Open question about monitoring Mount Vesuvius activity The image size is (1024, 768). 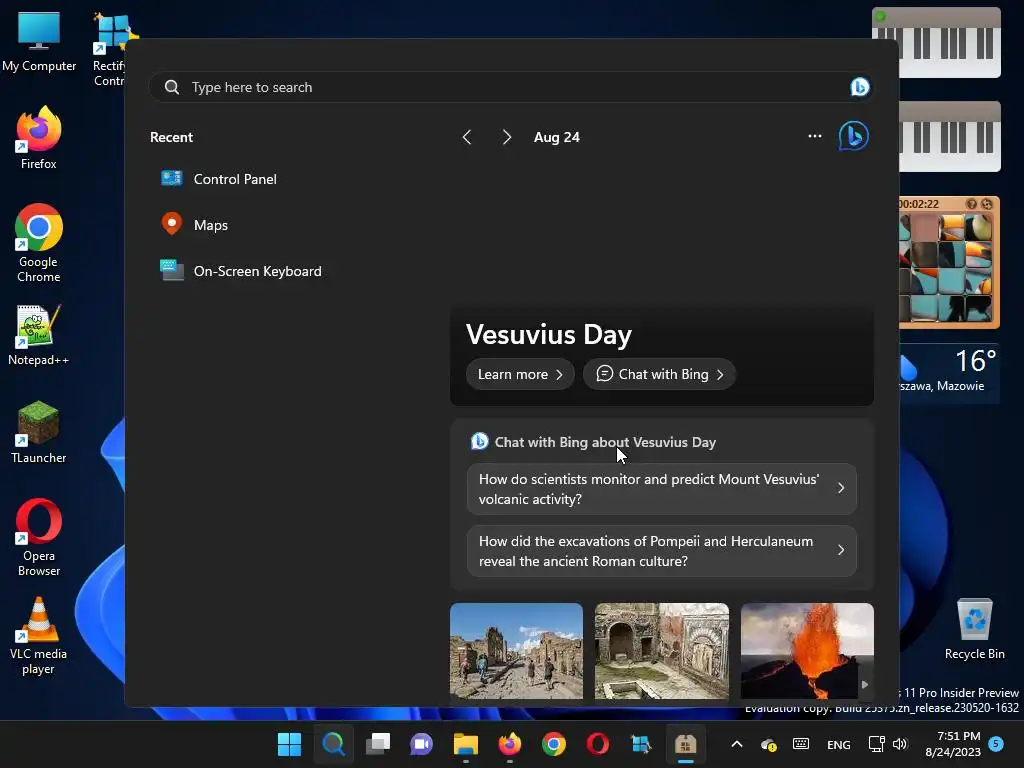click(x=662, y=489)
